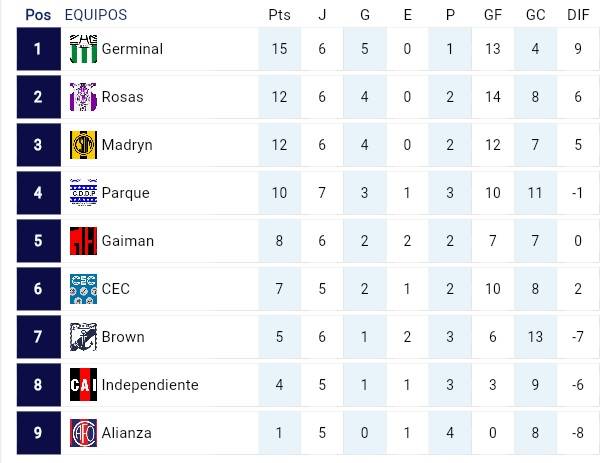Screen dimensions: 607x463
Task: Open the Independiente team name link
Action: click(x=150, y=385)
